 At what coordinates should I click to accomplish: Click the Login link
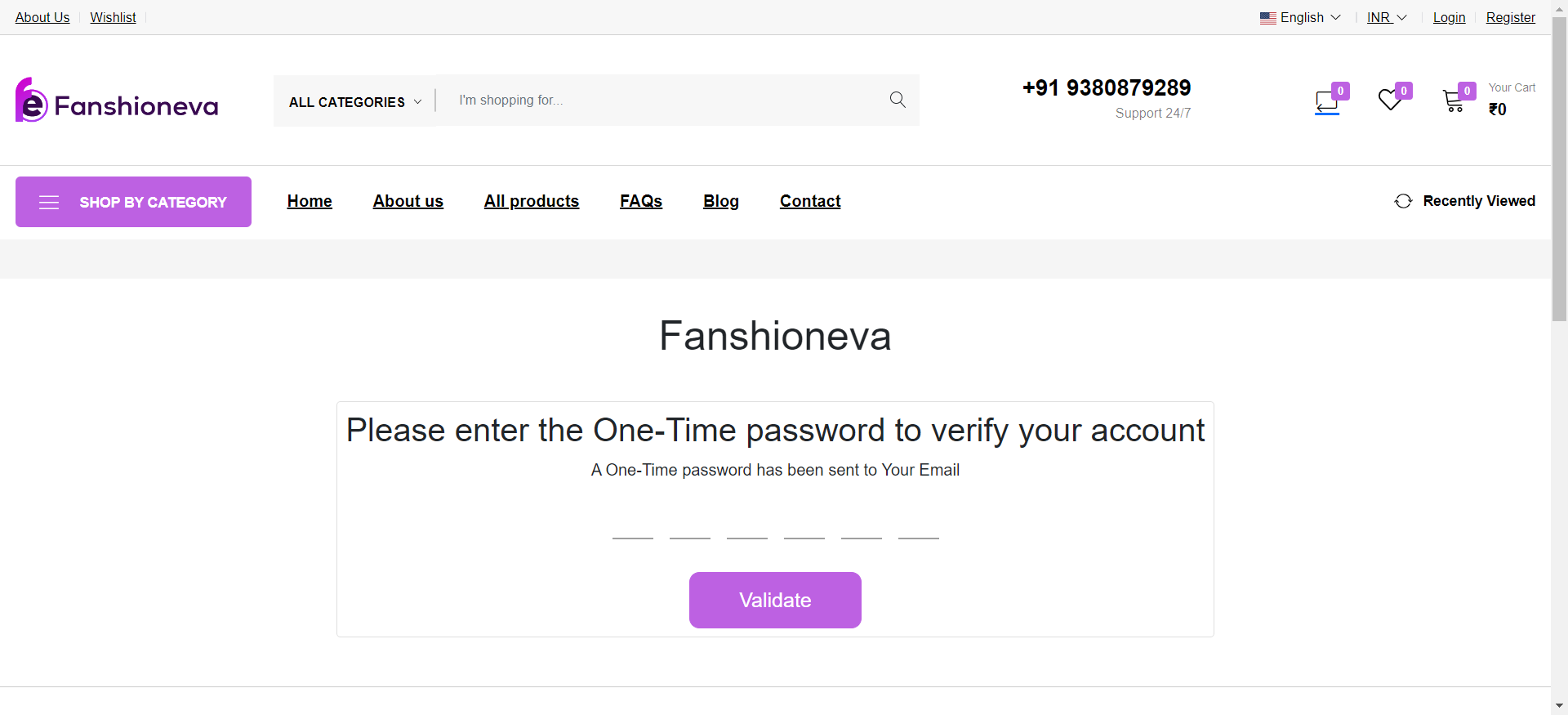pos(1449,18)
